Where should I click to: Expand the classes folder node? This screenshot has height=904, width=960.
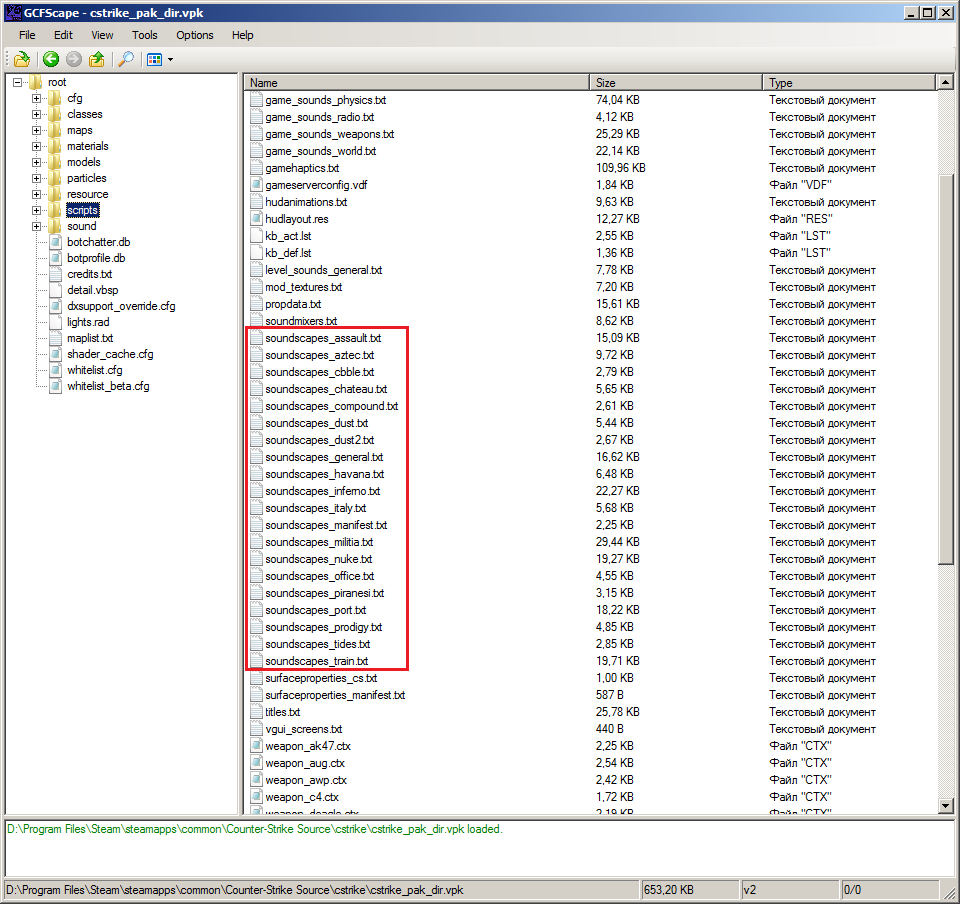[36, 114]
